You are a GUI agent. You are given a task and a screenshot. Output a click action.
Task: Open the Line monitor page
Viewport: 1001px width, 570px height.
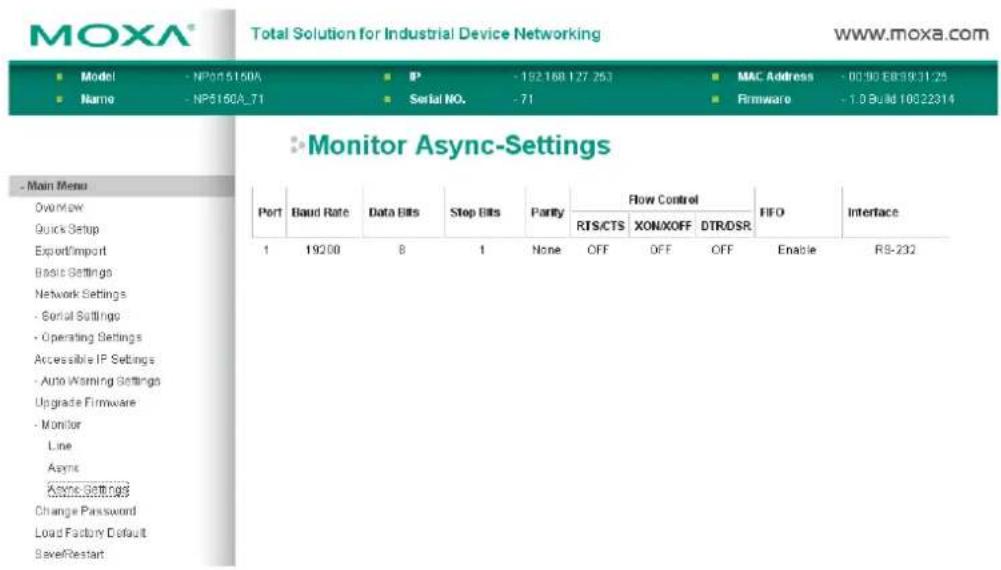[x=60, y=446]
